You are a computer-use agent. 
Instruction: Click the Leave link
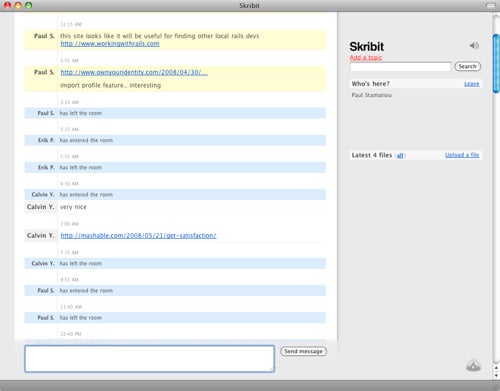point(472,84)
